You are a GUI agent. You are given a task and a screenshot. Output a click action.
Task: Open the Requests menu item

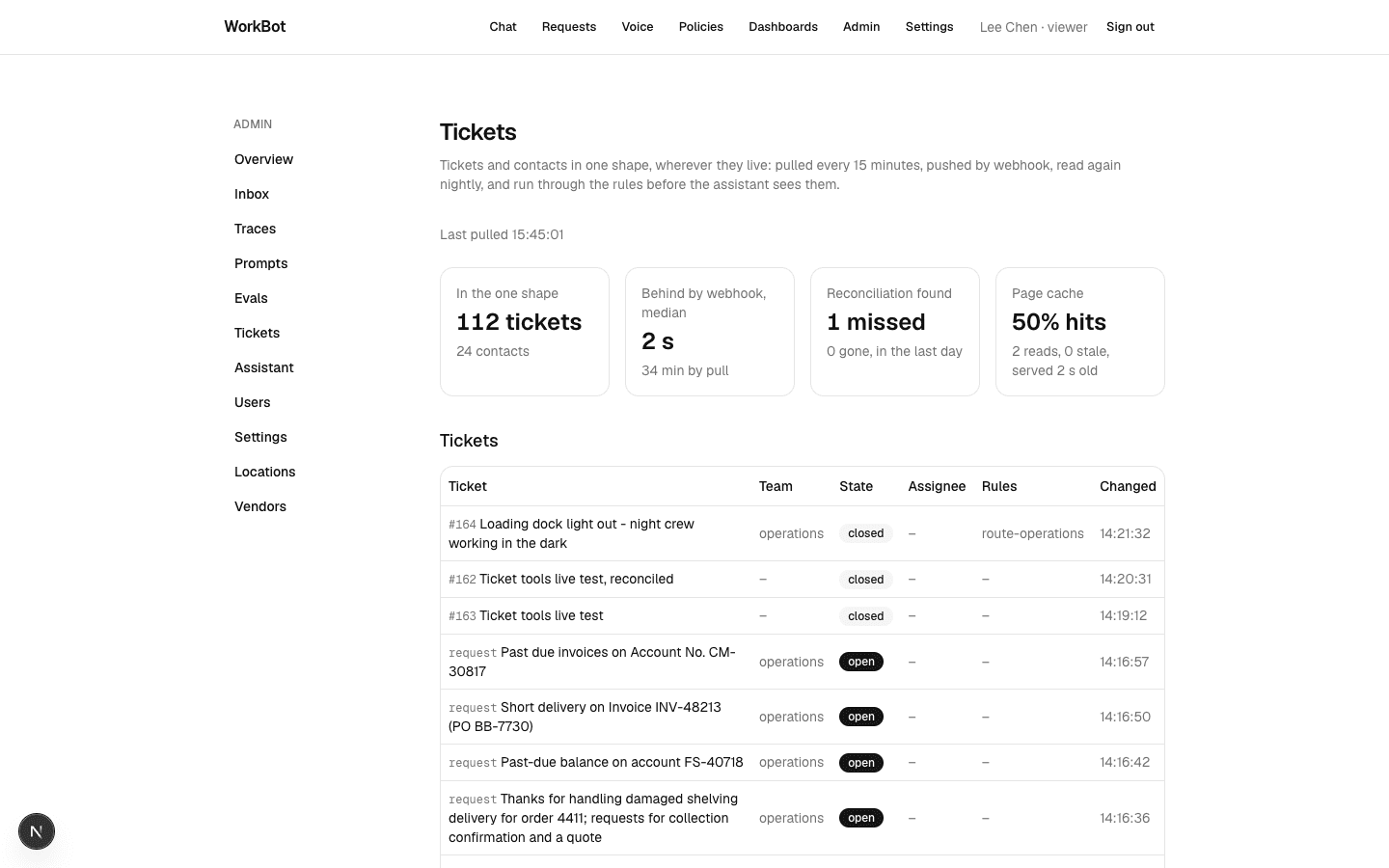pos(569,27)
